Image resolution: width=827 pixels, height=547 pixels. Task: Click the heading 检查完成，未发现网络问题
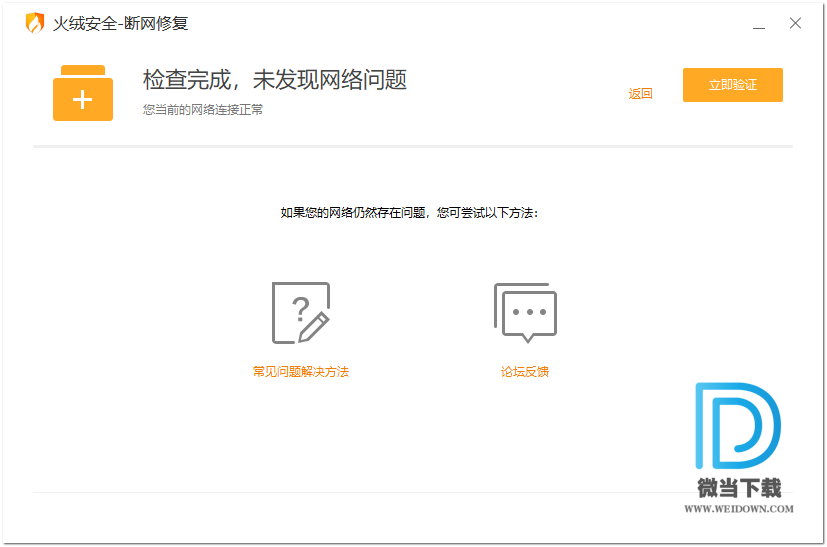(x=274, y=80)
